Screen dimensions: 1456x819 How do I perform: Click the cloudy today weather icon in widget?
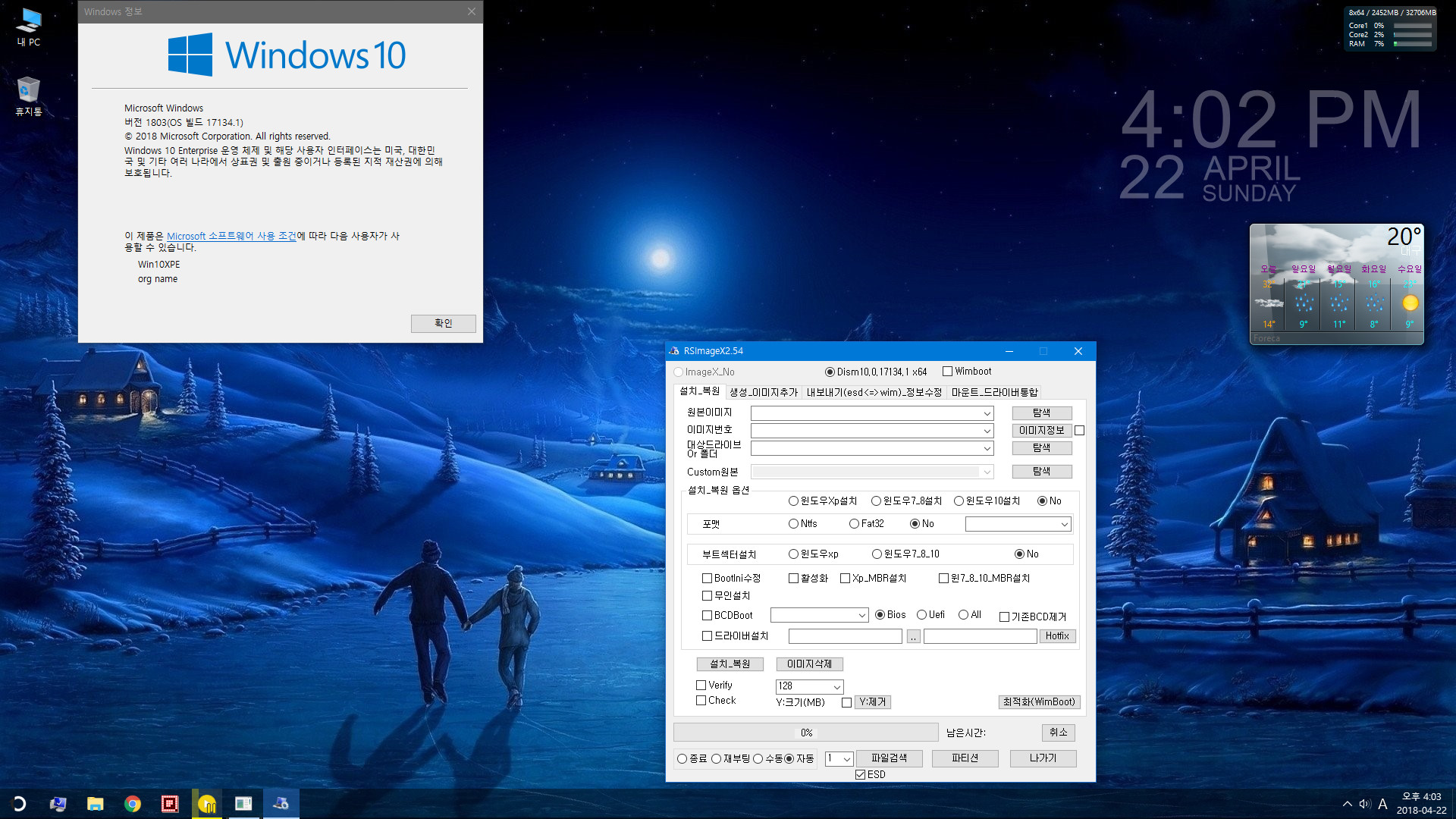[1269, 303]
